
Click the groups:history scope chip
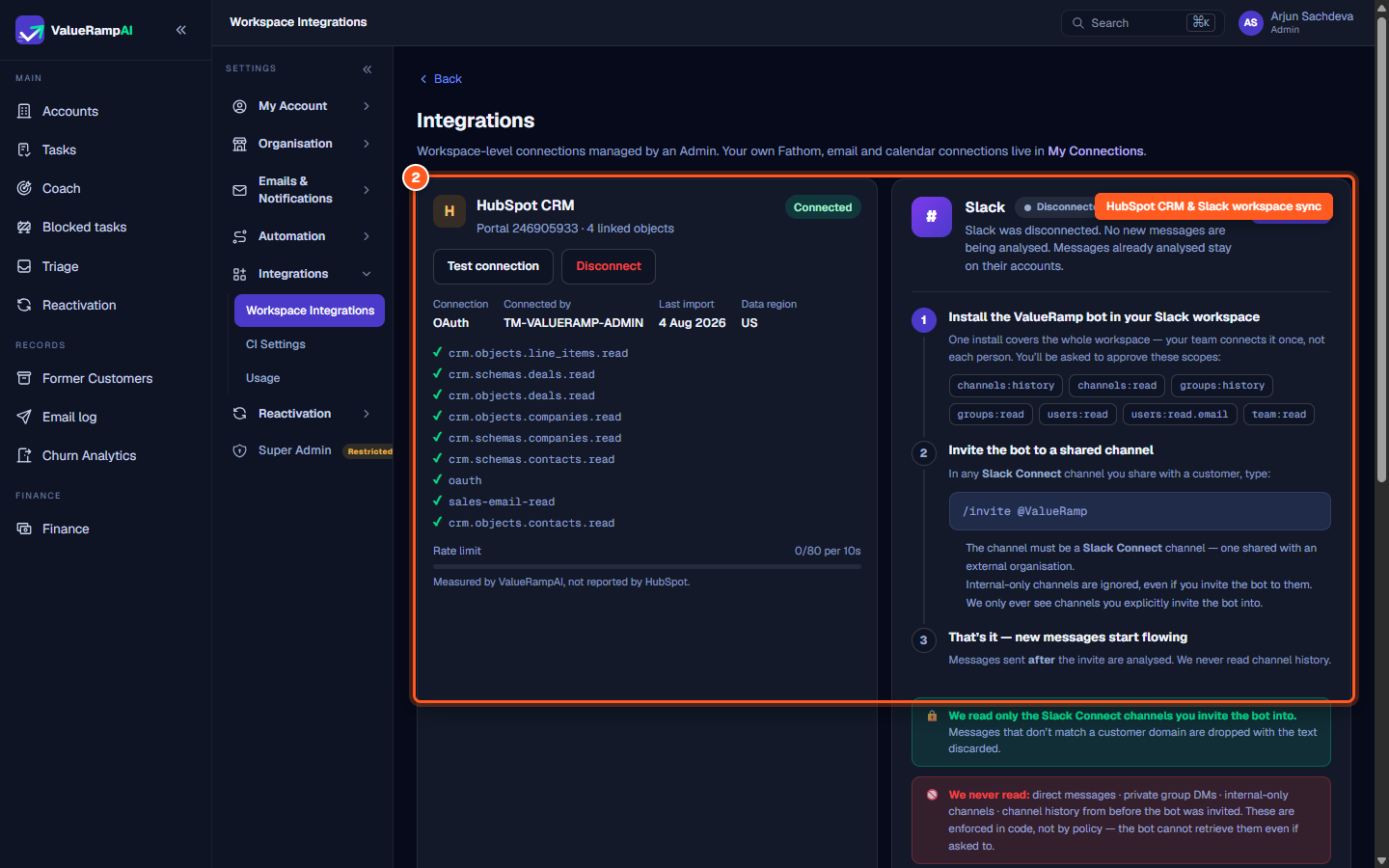[x=1222, y=386]
